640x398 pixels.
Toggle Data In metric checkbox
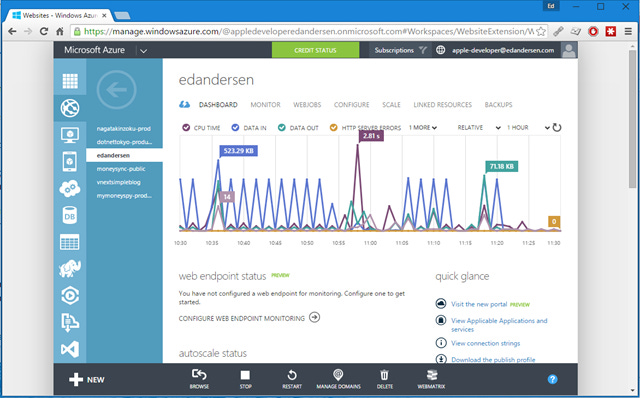235,127
